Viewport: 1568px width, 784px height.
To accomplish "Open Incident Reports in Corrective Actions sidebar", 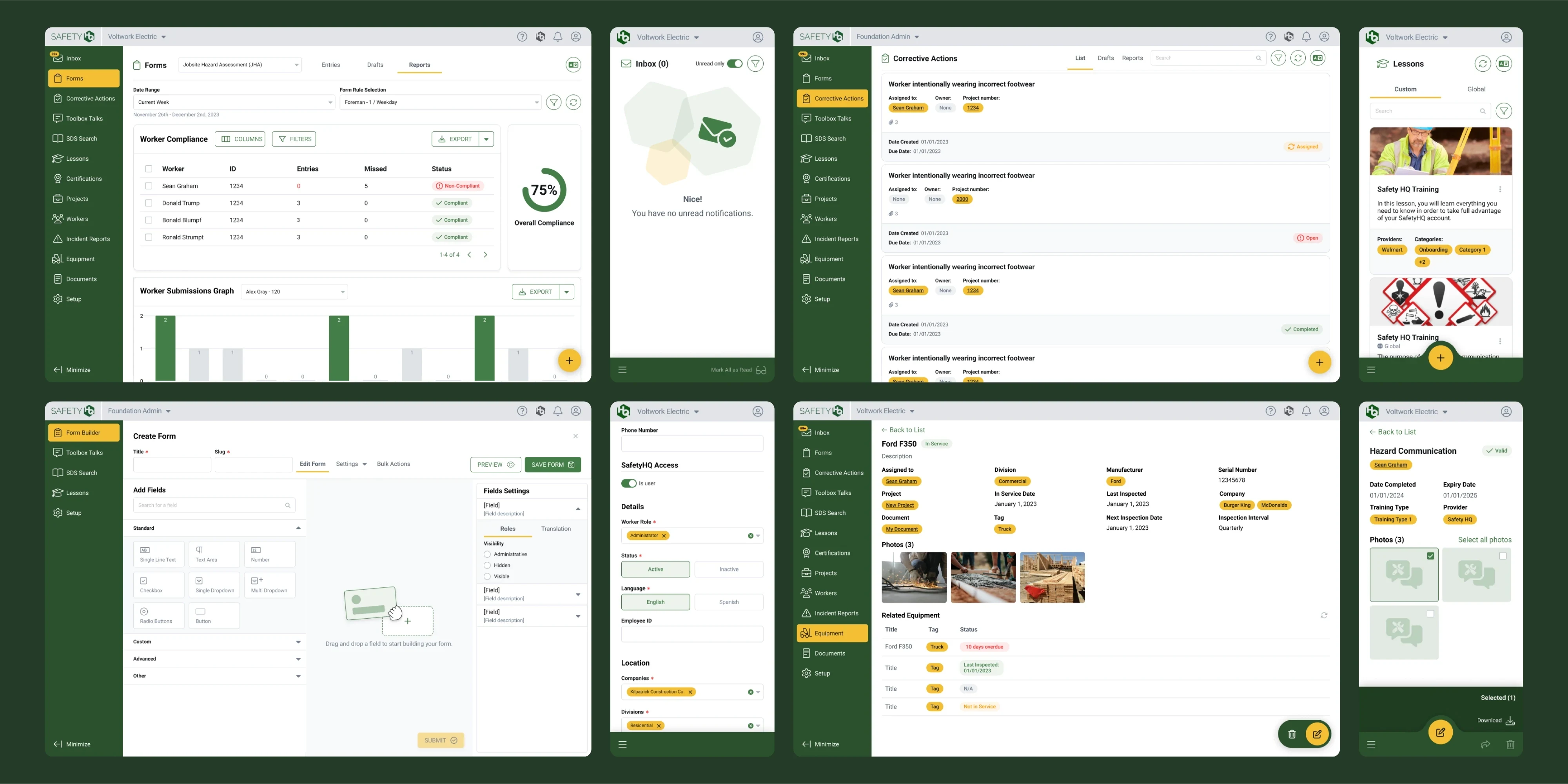I will tap(836, 239).
